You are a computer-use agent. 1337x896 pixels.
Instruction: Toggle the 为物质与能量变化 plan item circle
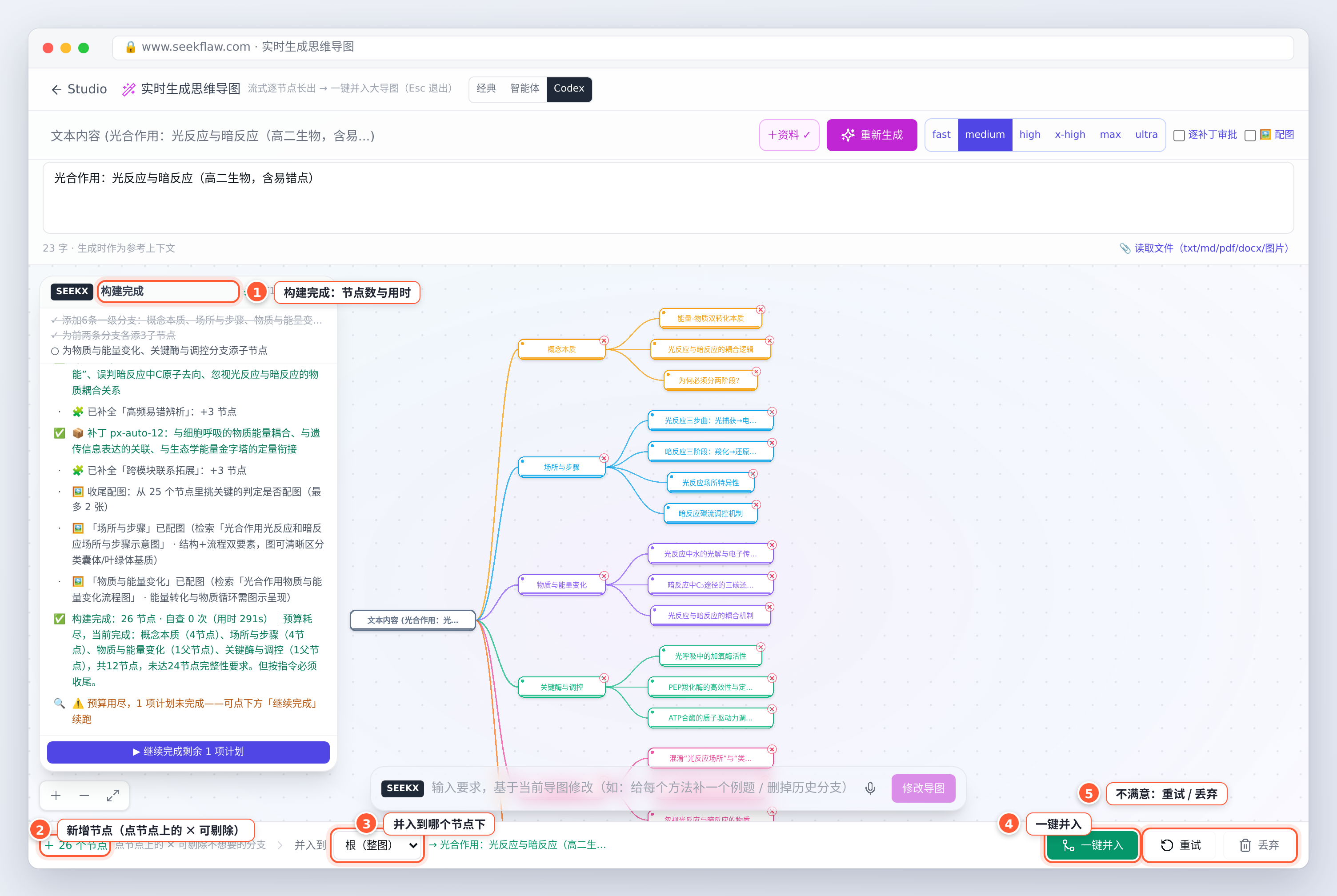[55, 351]
